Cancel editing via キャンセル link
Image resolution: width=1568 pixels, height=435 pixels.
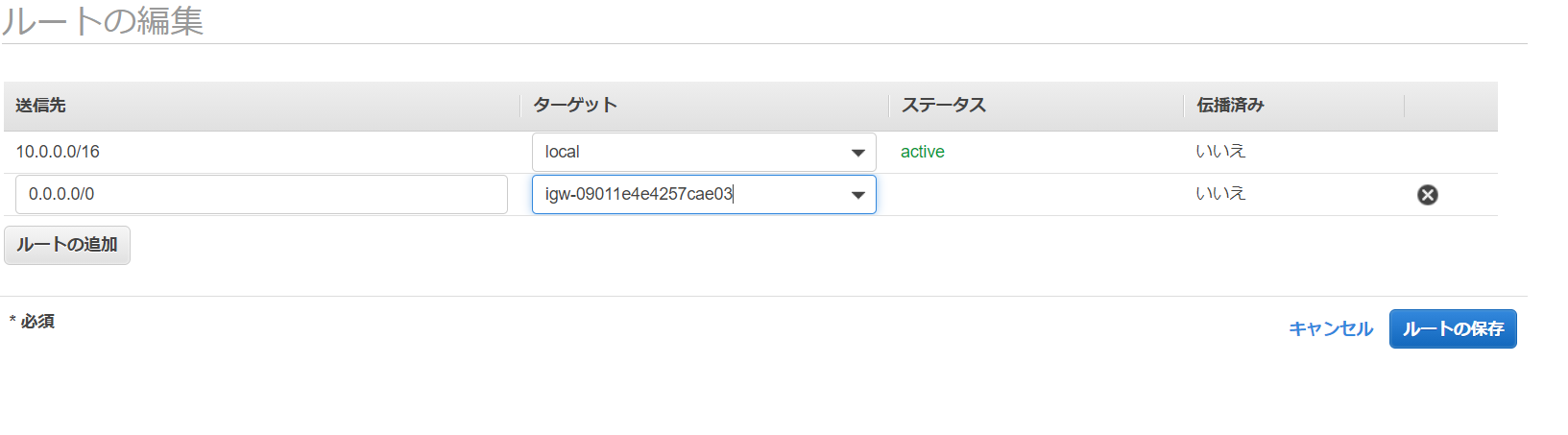[x=1331, y=328]
